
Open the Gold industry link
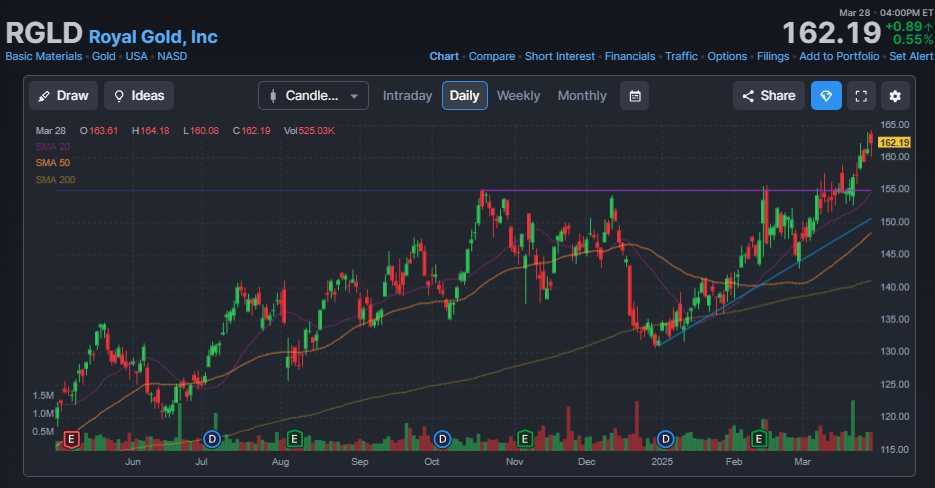click(x=104, y=56)
